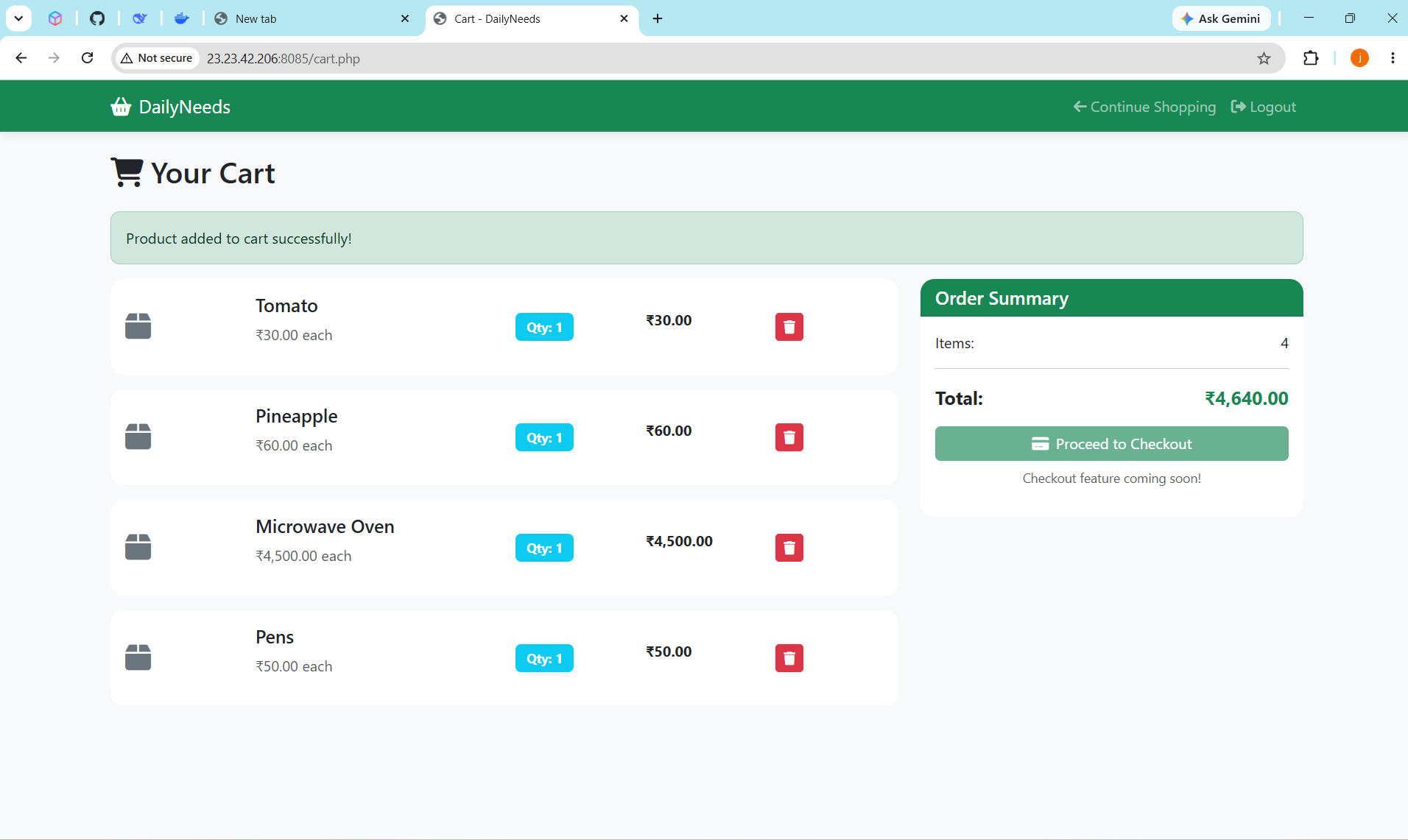
Task: Reload the cart page
Action: [x=87, y=58]
